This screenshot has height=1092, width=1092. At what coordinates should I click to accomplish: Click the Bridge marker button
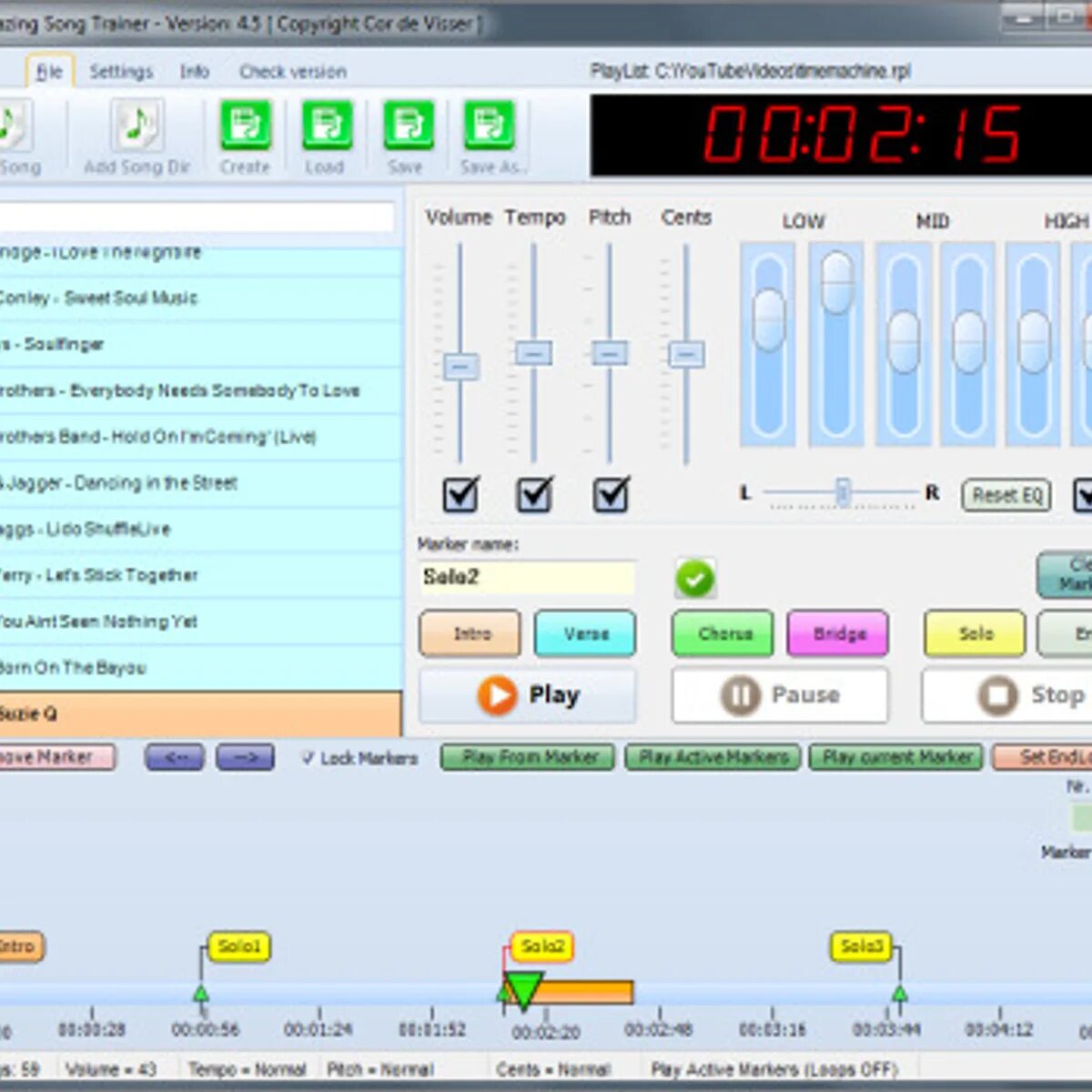(838, 633)
